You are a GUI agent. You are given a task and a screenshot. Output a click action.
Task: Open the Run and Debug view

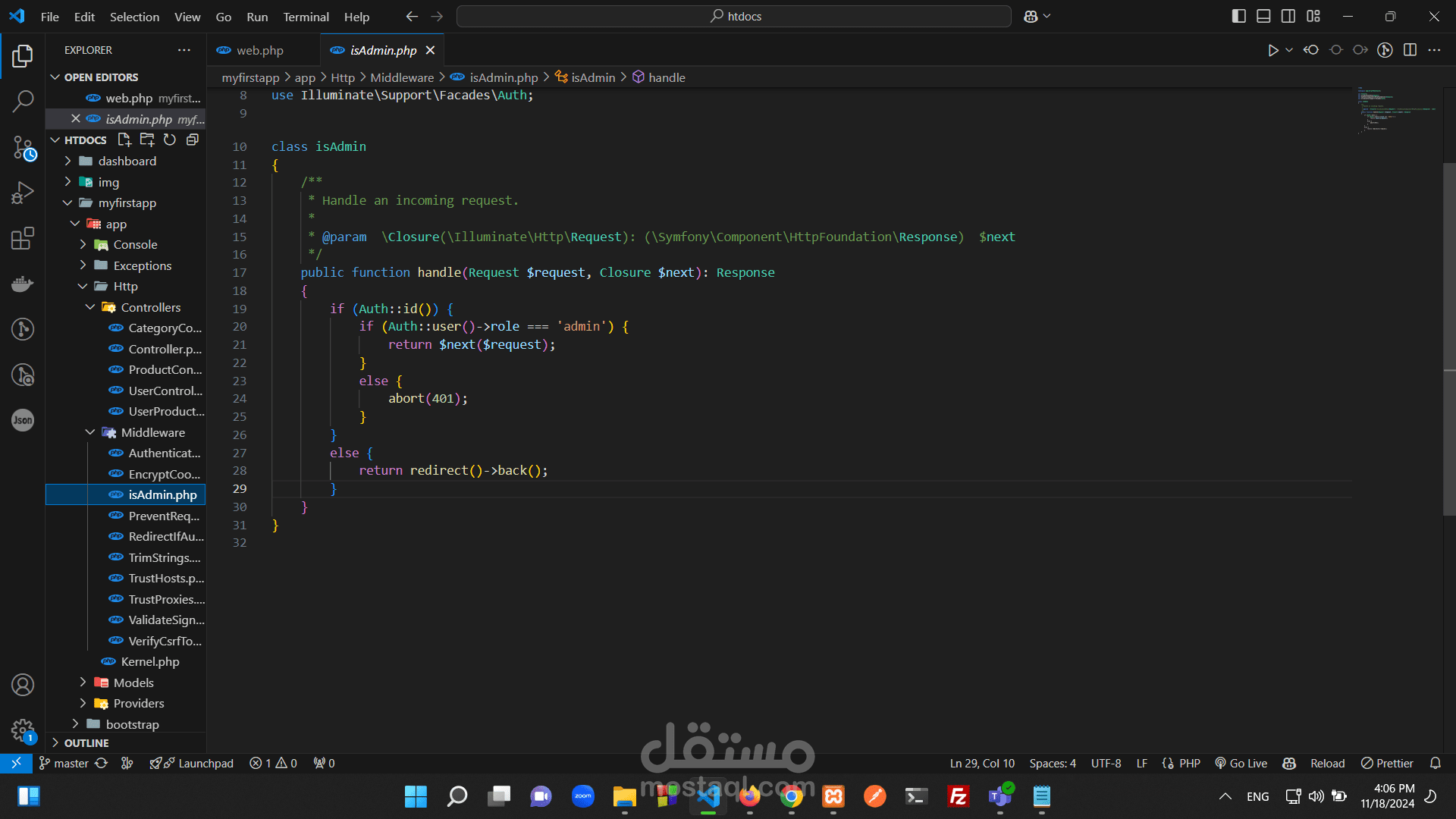23,193
